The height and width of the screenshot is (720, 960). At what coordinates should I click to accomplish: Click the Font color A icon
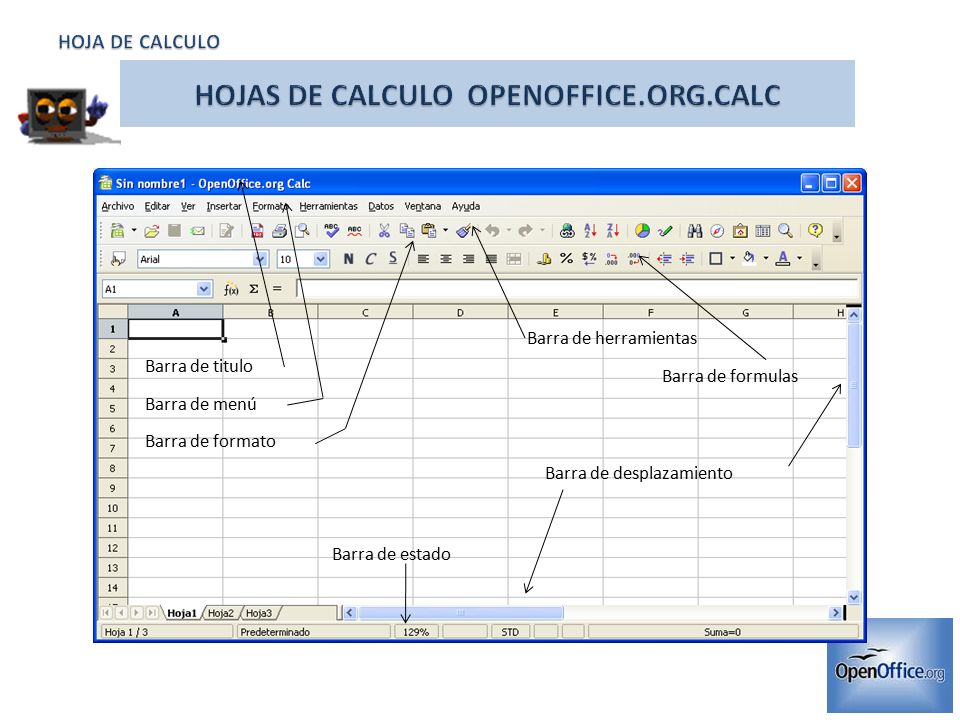[x=782, y=258]
